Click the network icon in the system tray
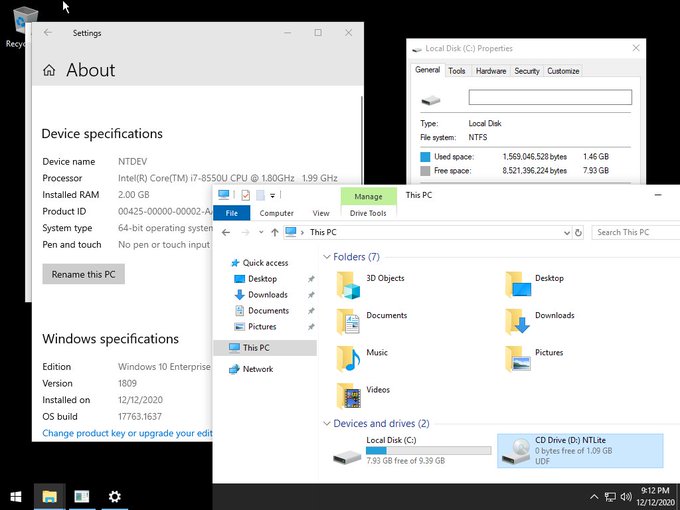The height and width of the screenshot is (510, 680). point(610,497)
